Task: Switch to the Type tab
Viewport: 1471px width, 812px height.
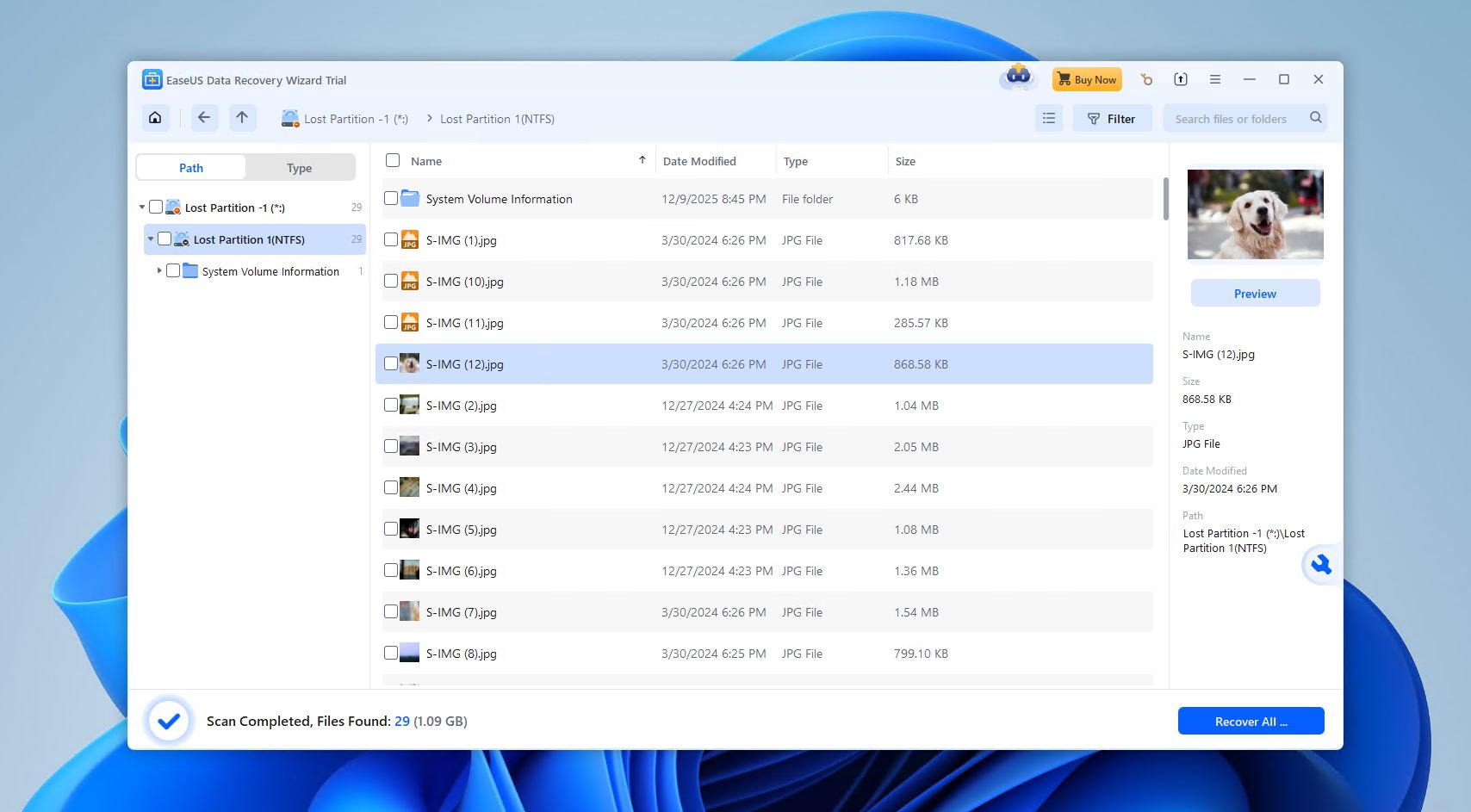Action: [299, 167]
